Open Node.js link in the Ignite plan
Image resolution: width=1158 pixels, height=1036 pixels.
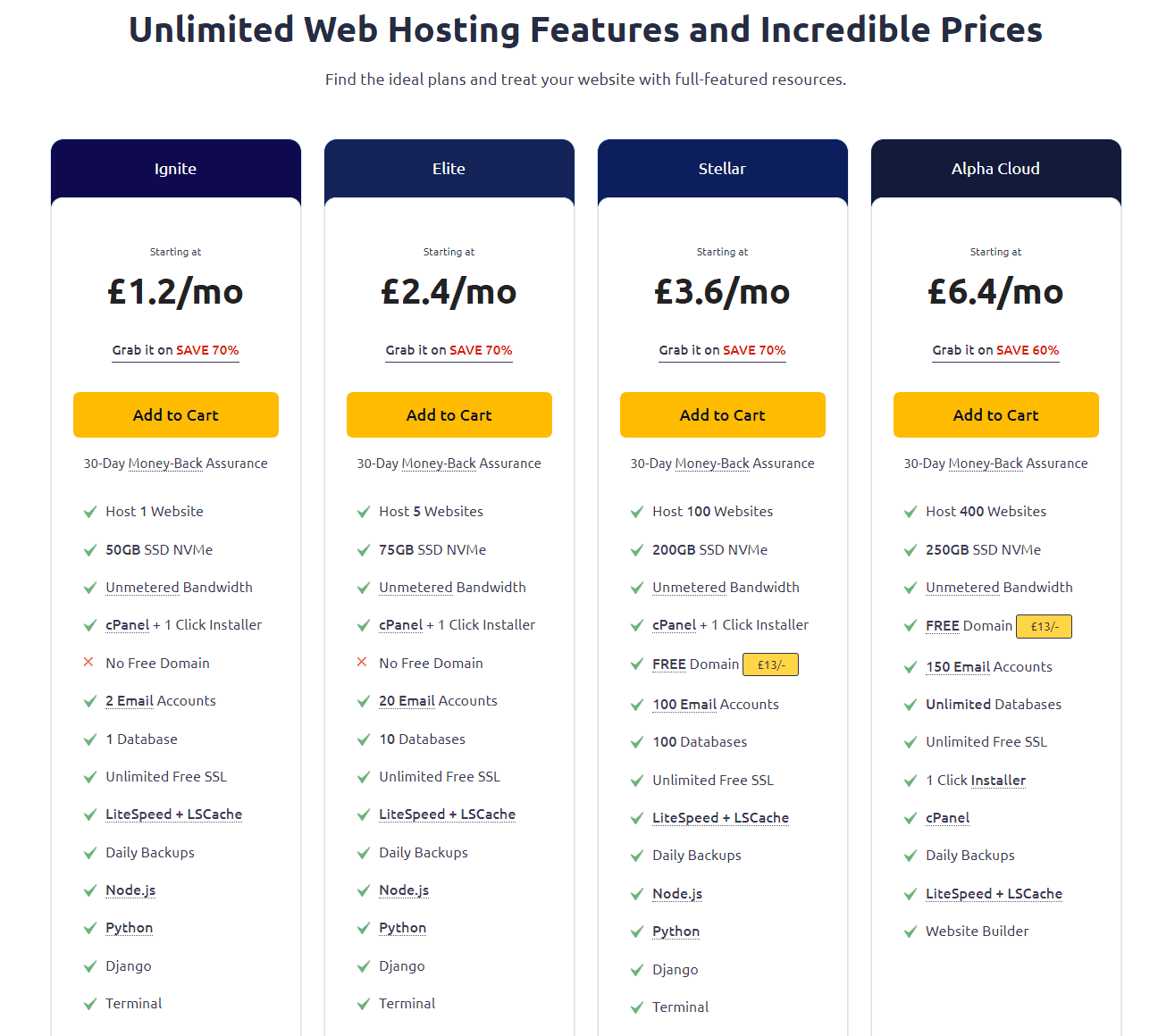pos(130,890)
